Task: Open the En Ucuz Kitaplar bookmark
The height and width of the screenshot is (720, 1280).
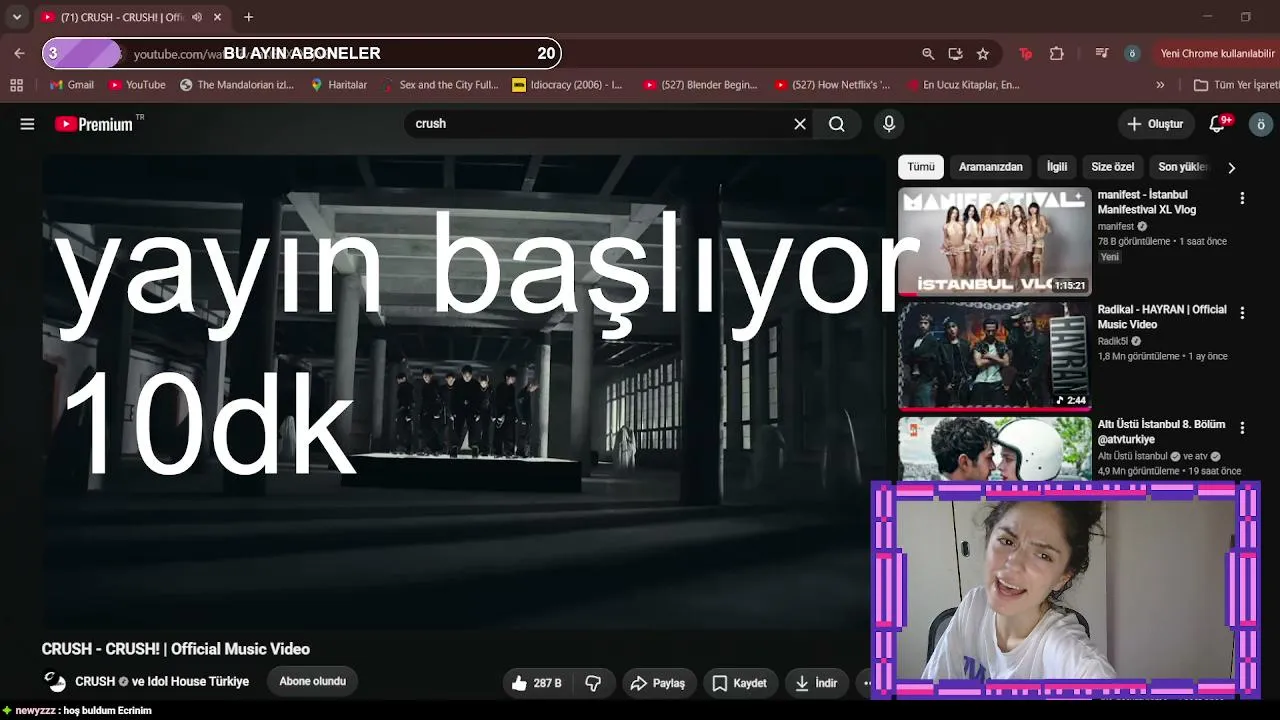Action: [962, 85]
